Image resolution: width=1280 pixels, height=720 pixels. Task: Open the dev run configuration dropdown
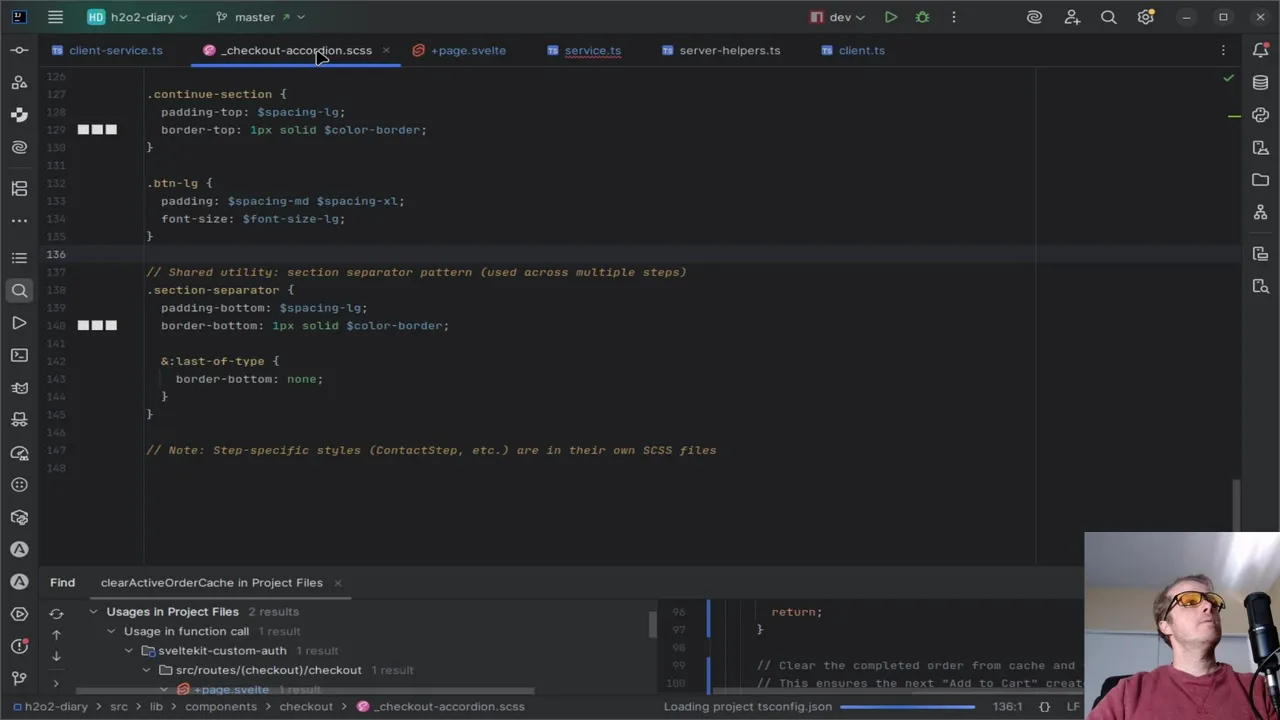click(x=837, y=17)
